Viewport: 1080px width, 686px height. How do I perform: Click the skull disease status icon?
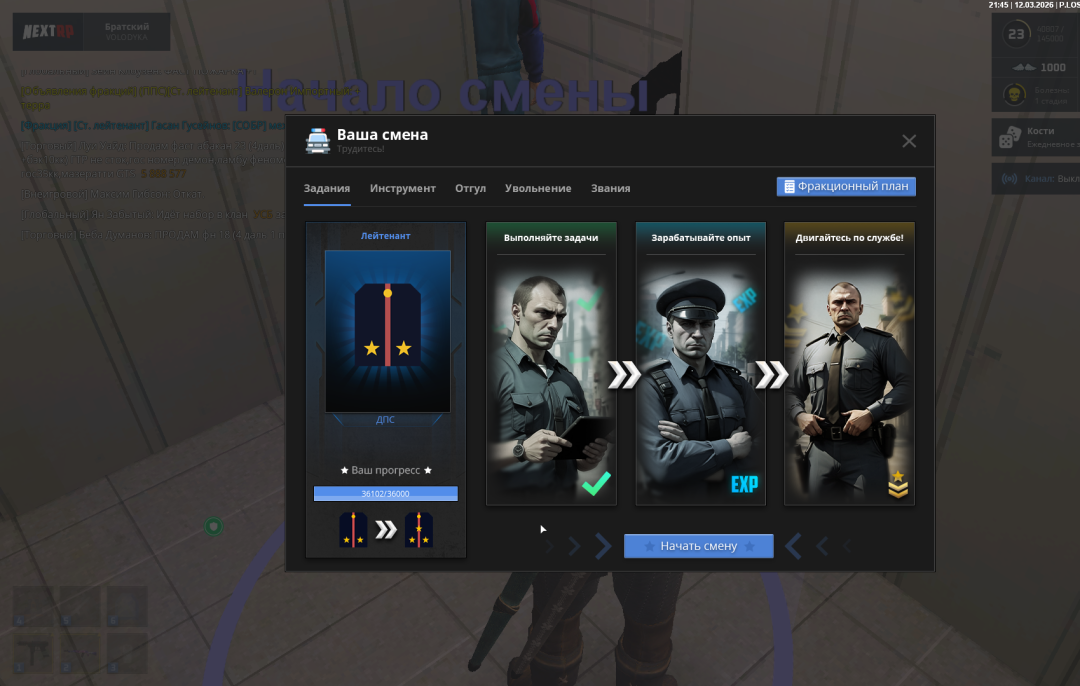1014,95
